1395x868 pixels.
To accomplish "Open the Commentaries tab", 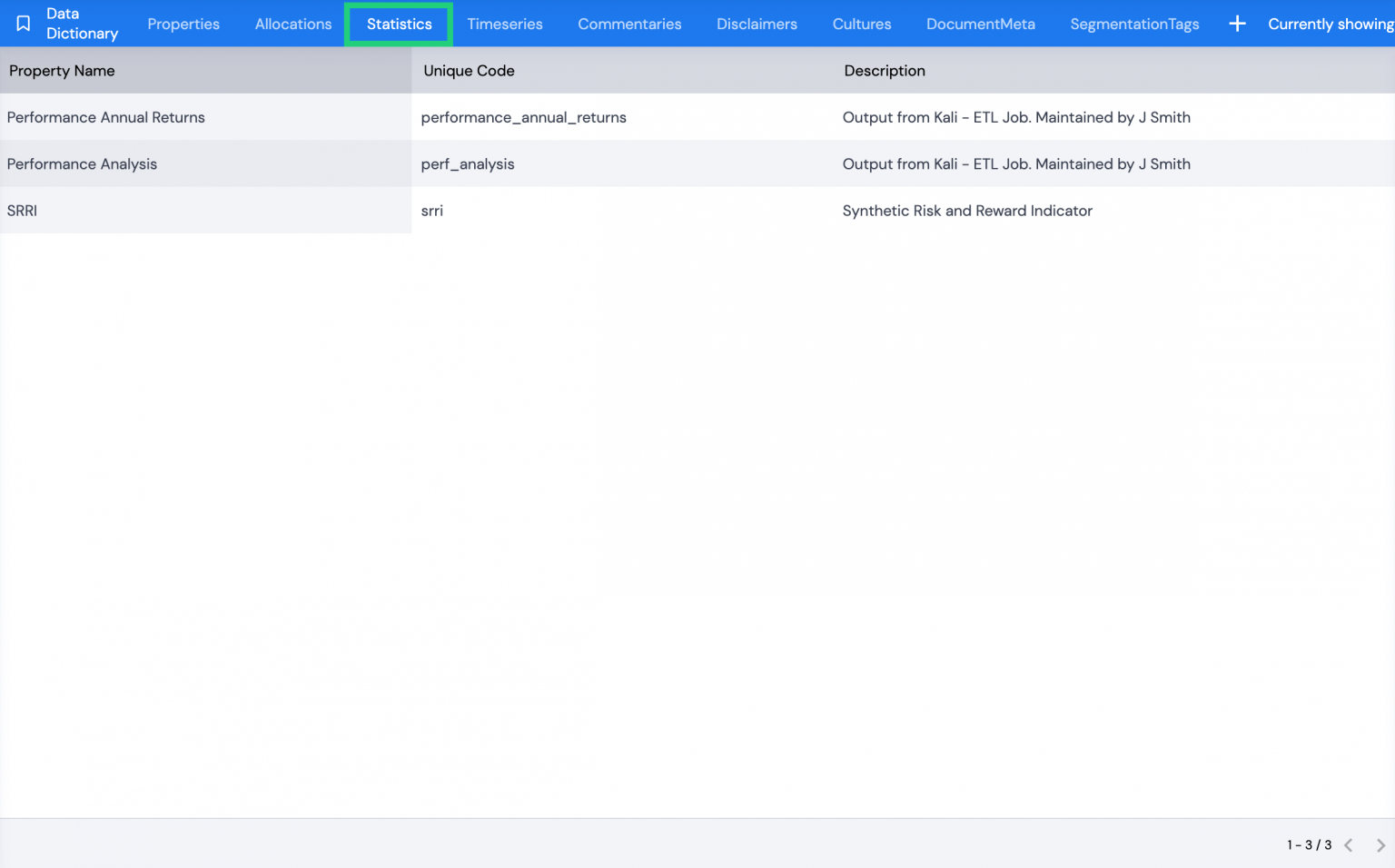I will click(x=629, y=24).
